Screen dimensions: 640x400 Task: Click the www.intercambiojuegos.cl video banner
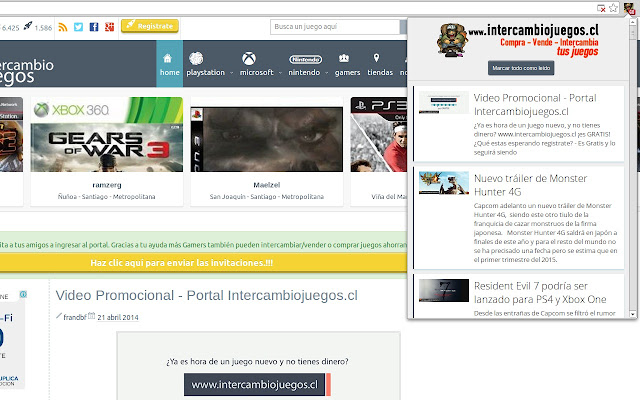coord(255,384)
